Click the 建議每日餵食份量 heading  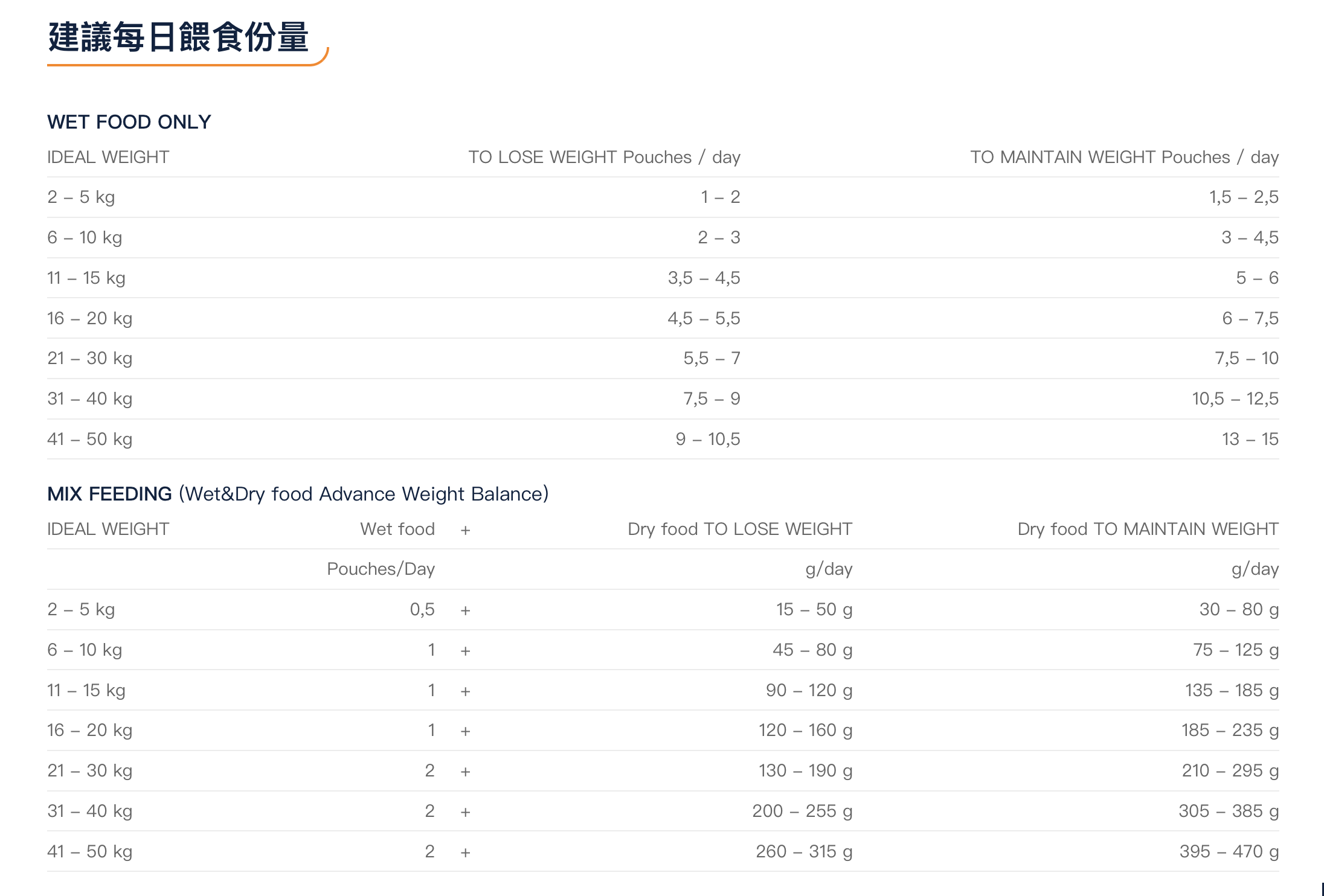(179, 37)
